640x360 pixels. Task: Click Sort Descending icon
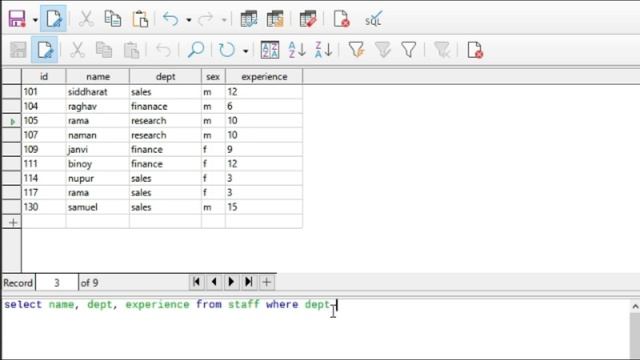324,50
